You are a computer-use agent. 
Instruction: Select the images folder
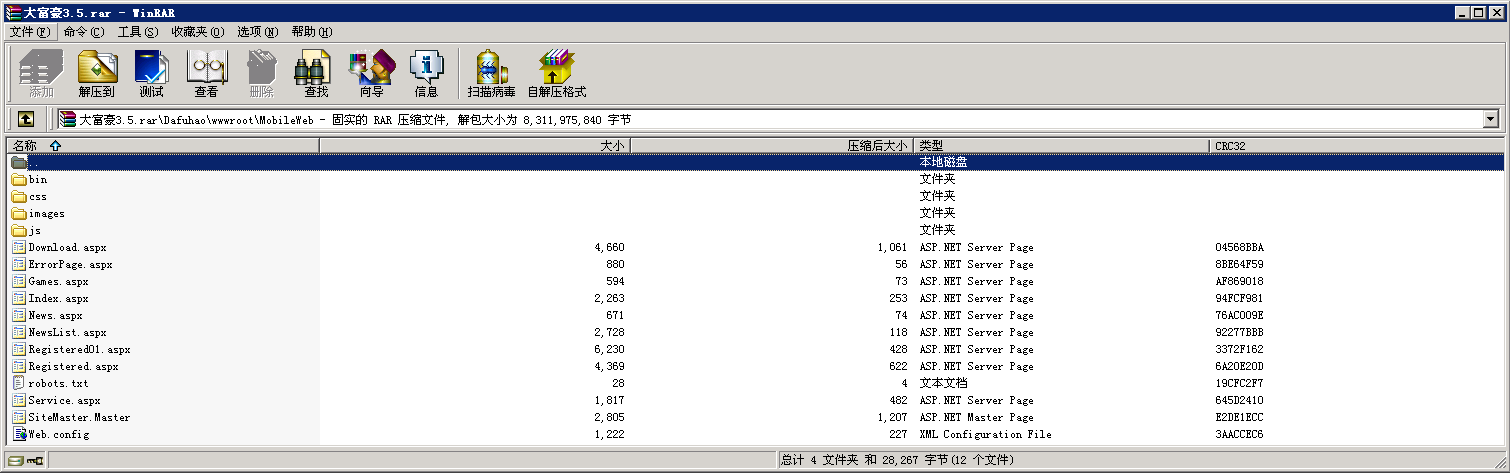click(x=46, y=214)
